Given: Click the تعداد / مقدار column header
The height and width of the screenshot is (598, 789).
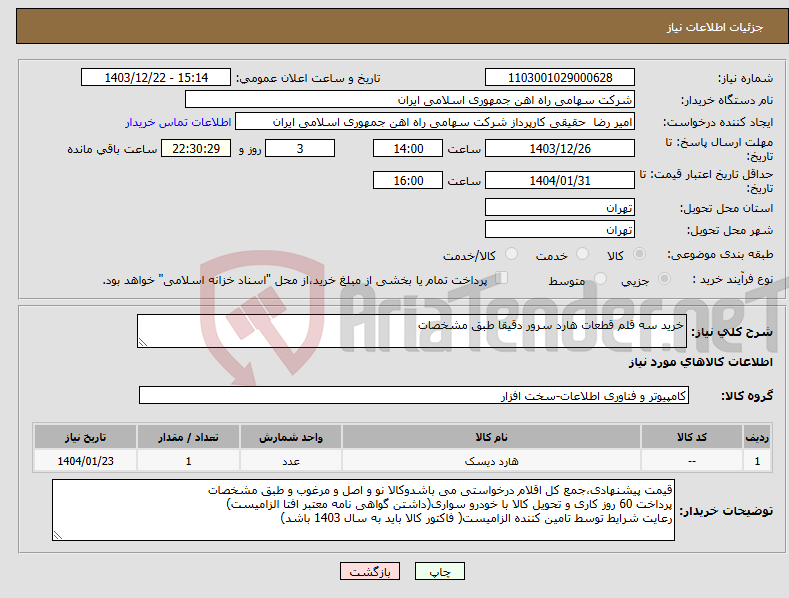Looking at the screenshot, I should tap(188, 437).
